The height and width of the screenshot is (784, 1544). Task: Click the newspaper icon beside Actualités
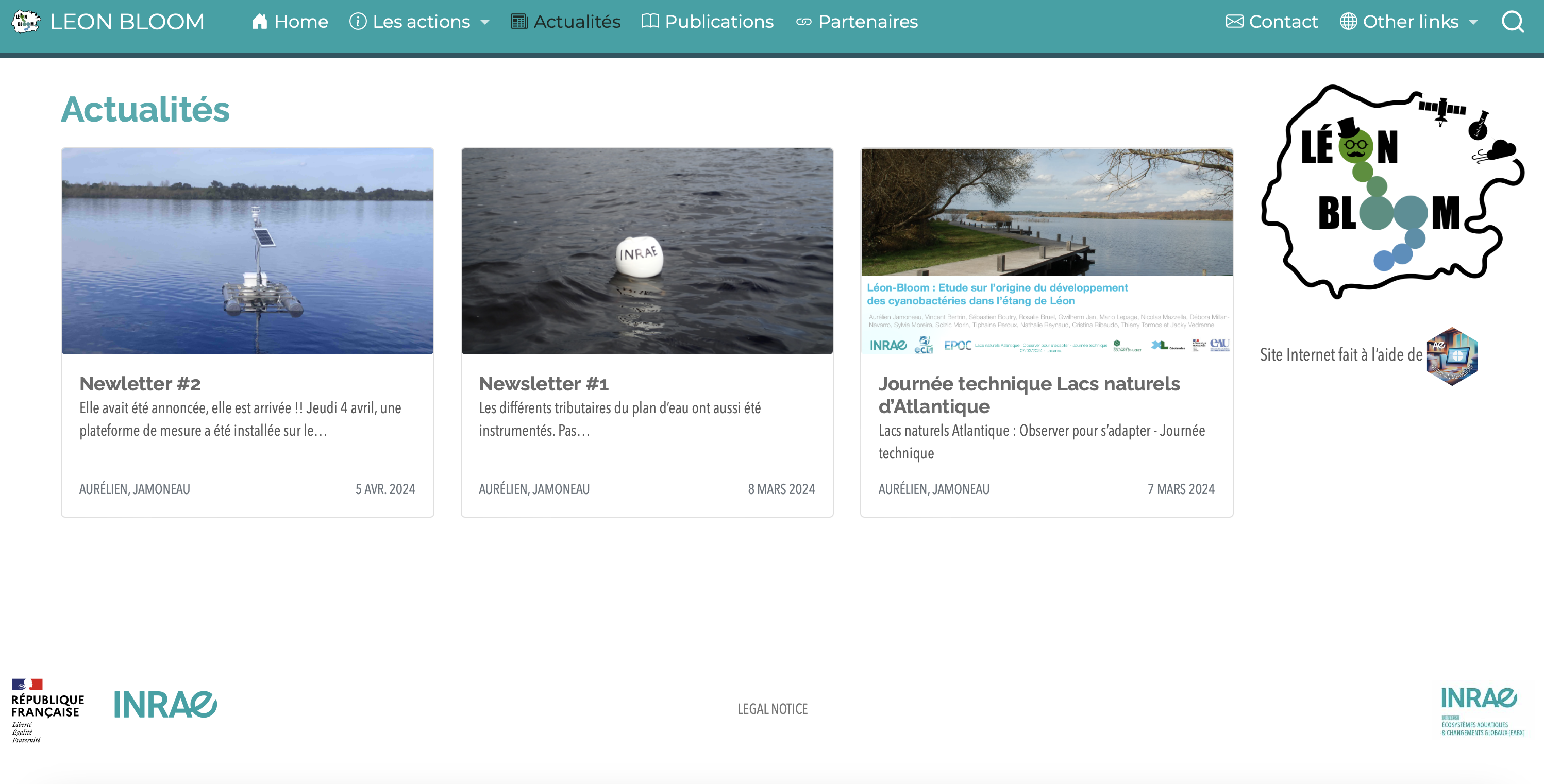519,22
